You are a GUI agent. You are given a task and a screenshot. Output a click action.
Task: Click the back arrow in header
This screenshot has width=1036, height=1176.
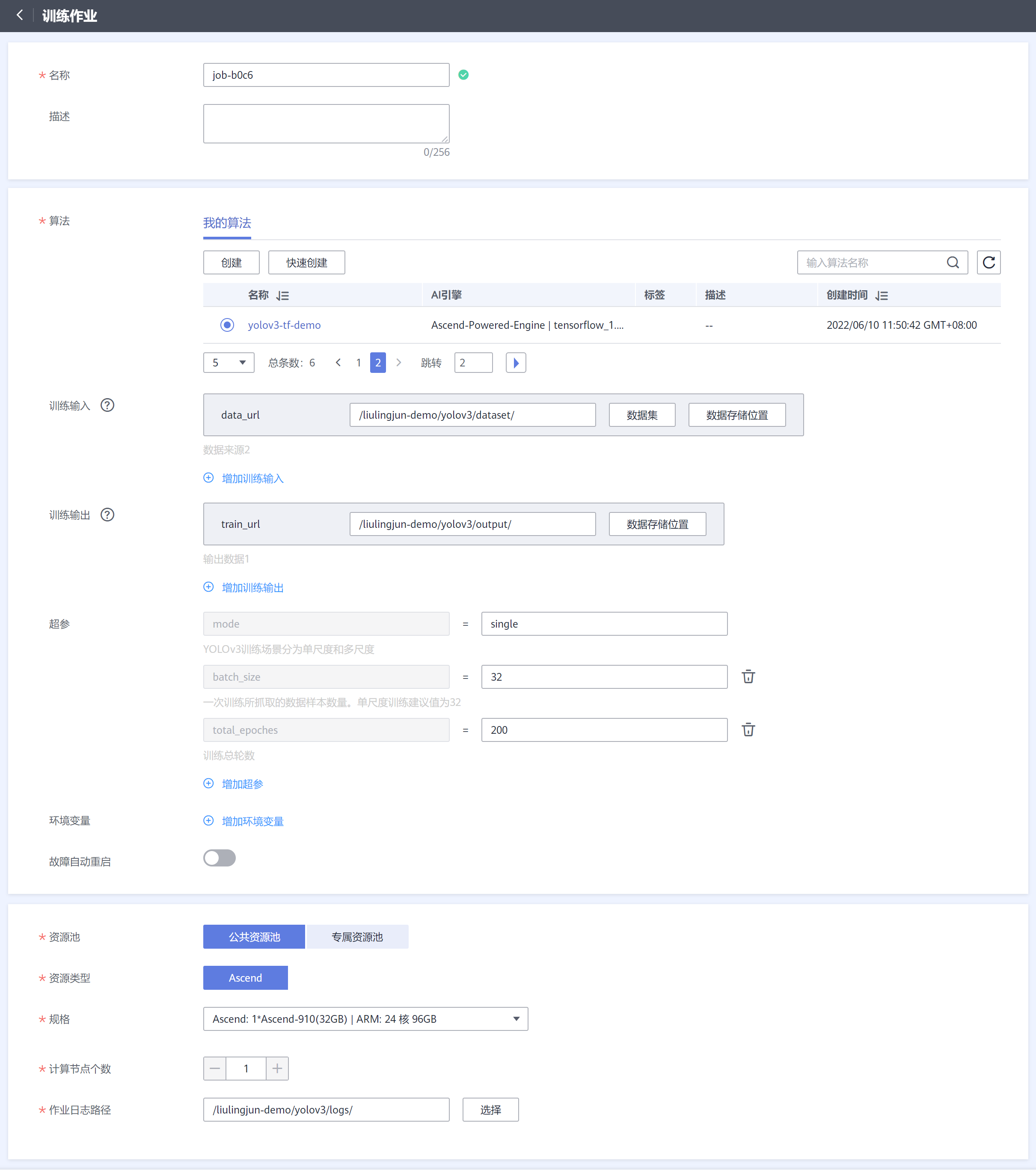click(x=20, y=15)
